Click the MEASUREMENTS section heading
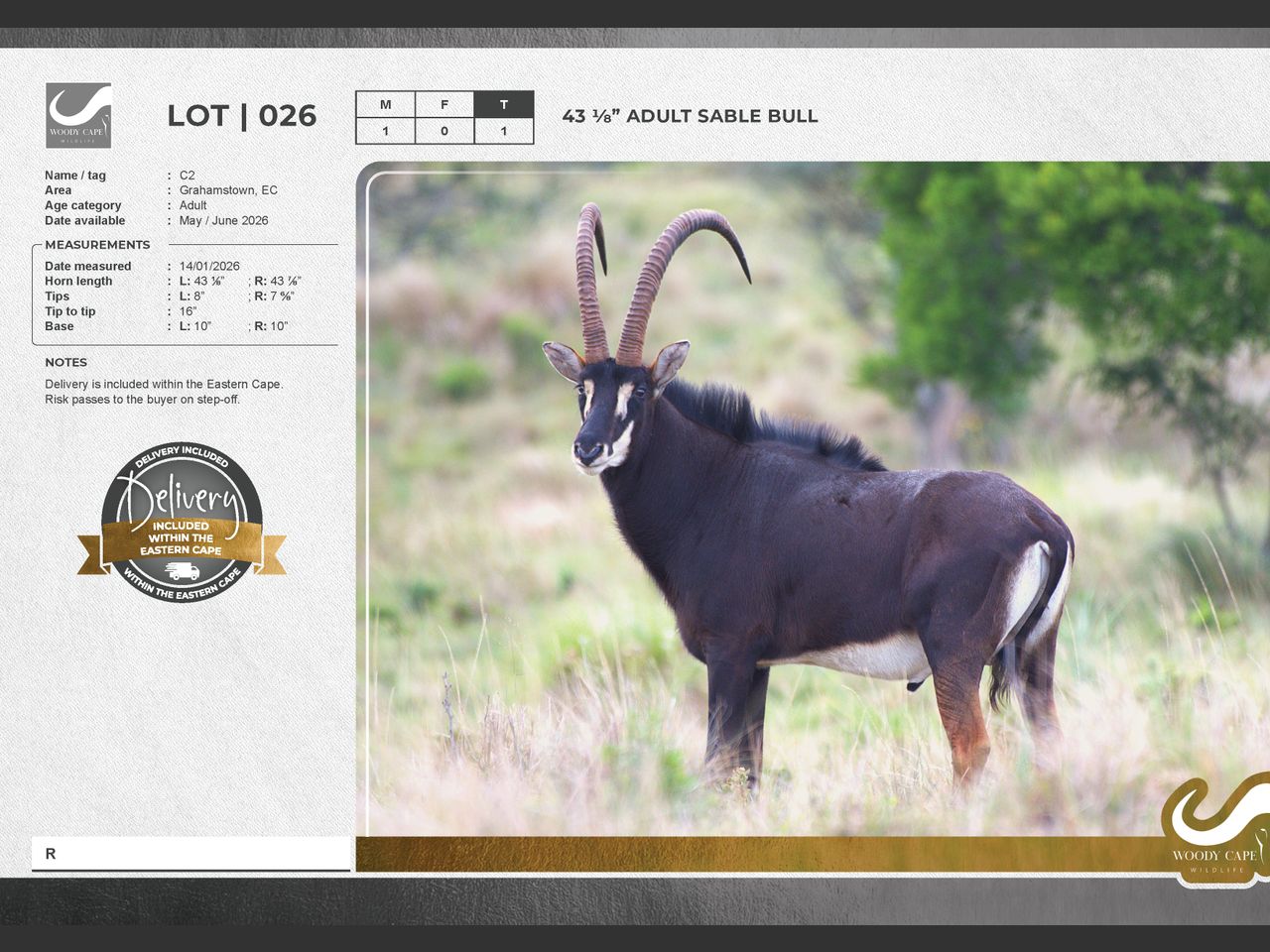Viewport: 1270px width, 952px height. pos(97,245)
